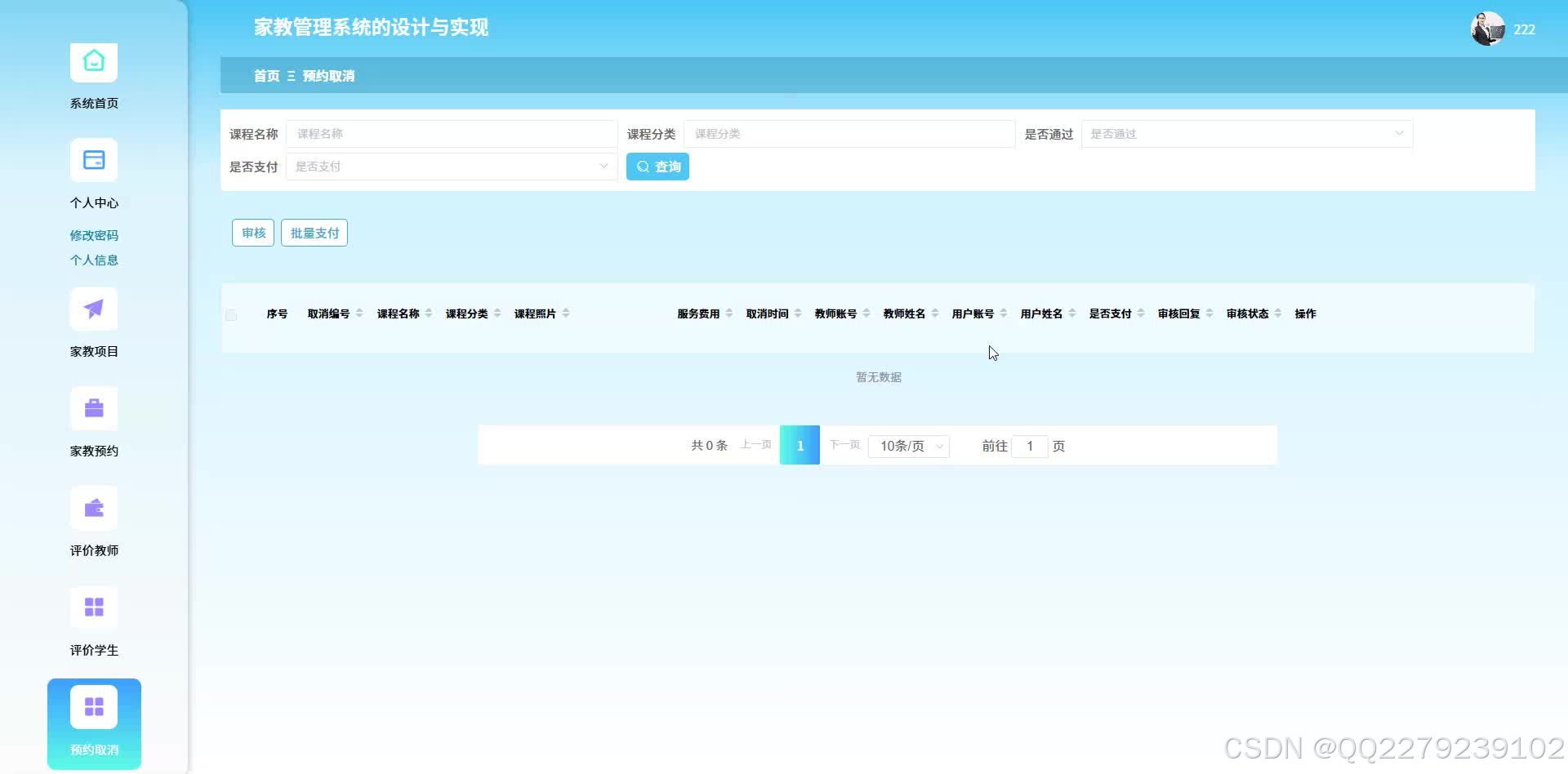Focus the 课程名称 search field
Viewport: 1568px width, 774px height.
[x=452, y=134]
